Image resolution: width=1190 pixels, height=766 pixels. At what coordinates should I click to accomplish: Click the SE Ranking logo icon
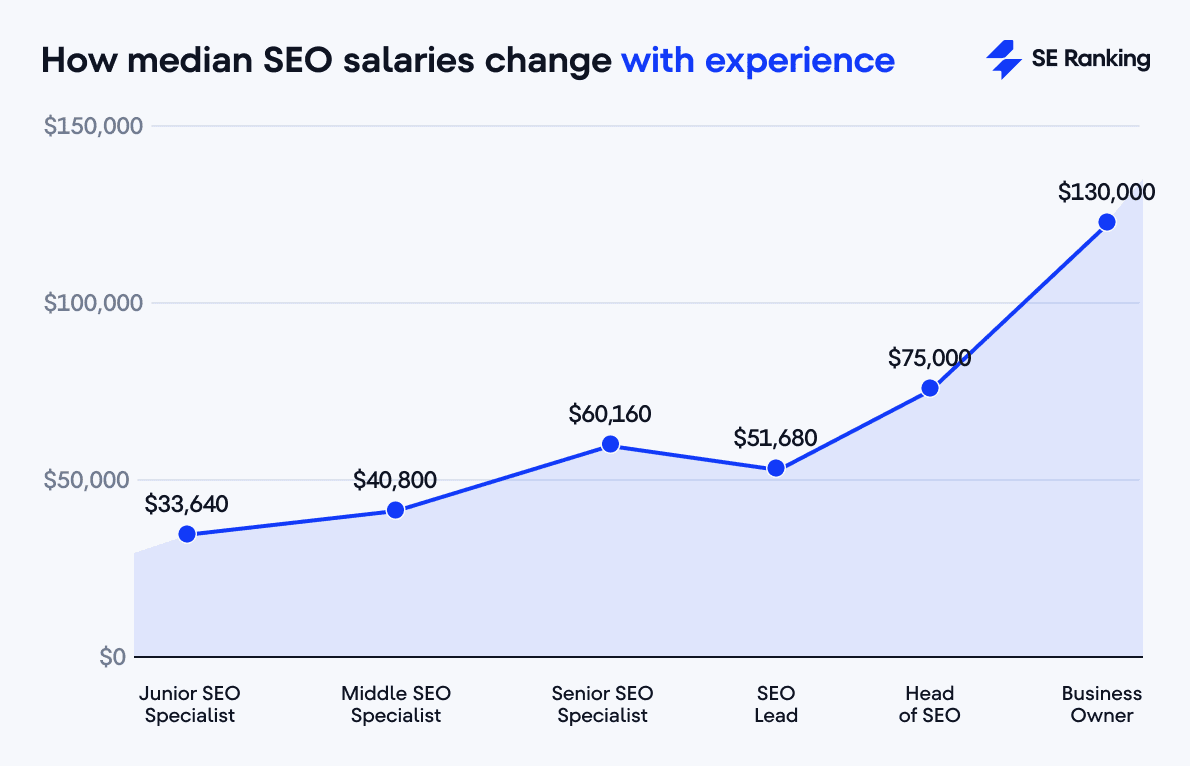click(1003, 60)
